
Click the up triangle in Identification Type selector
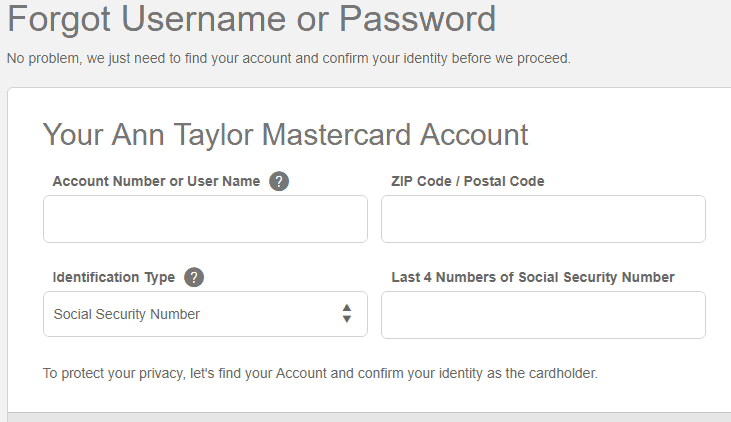(346, 308)
